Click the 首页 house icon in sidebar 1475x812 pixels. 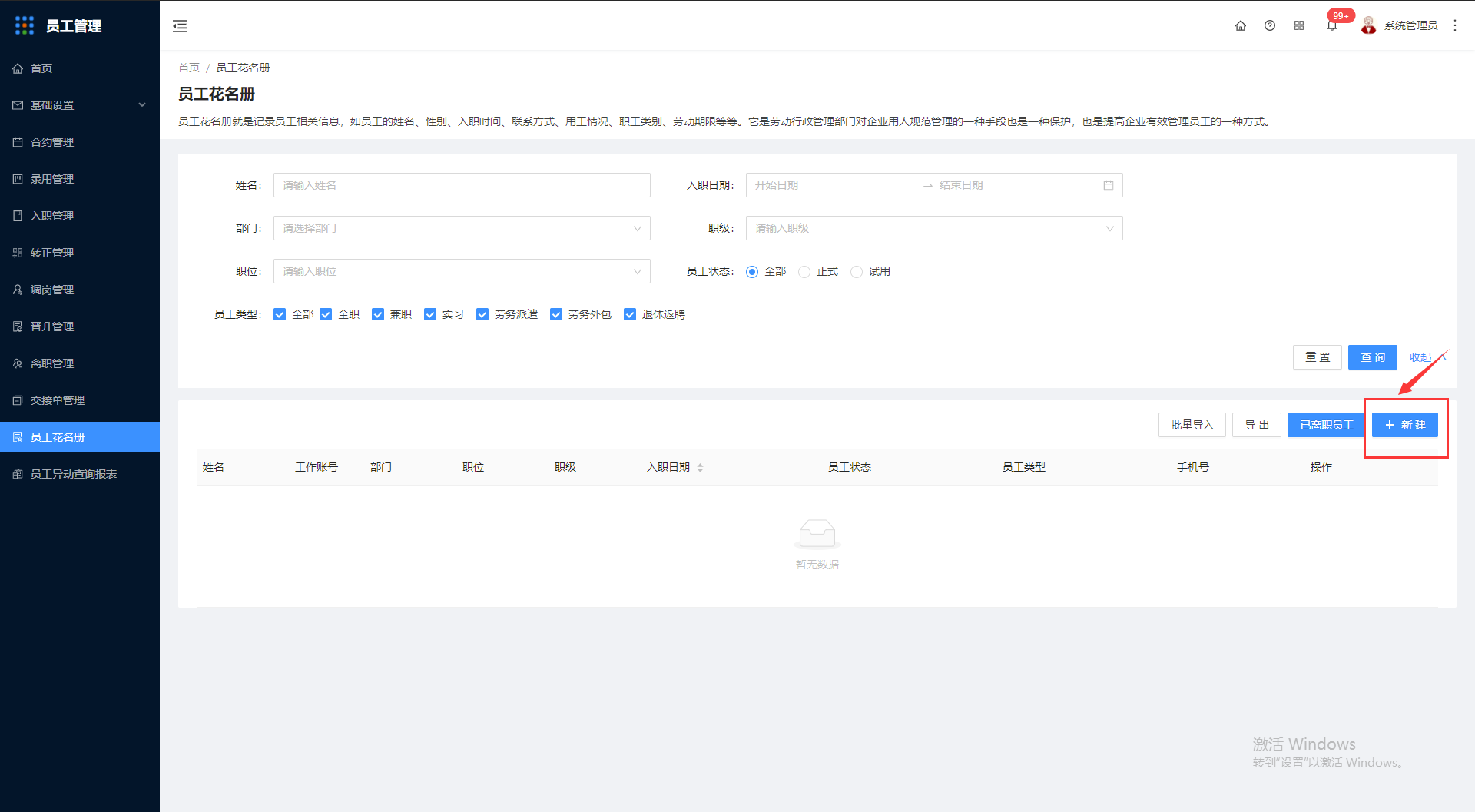(x=18, y=68)
